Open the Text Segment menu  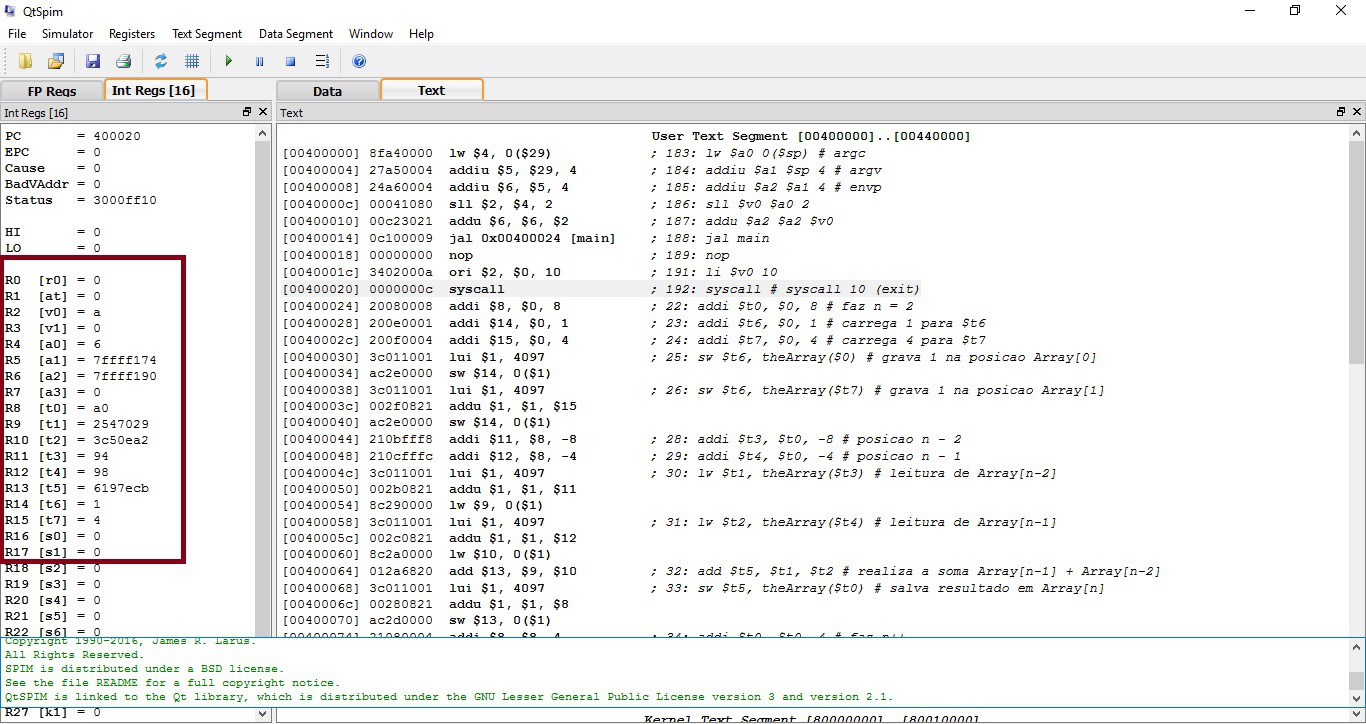point(208,34)
